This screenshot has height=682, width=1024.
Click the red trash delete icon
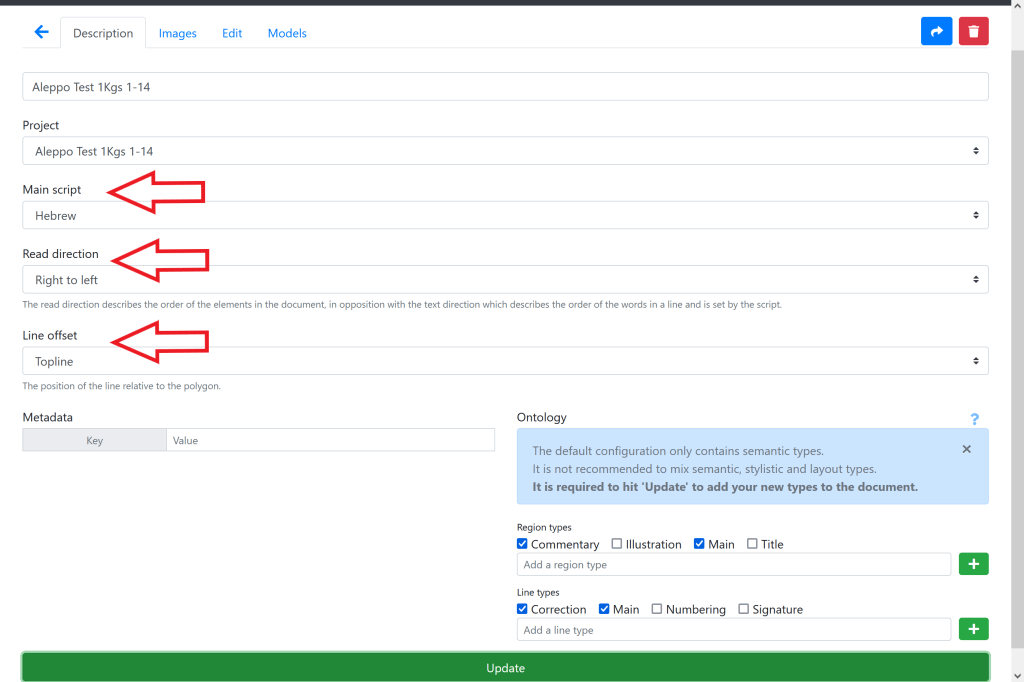[973, 32]
